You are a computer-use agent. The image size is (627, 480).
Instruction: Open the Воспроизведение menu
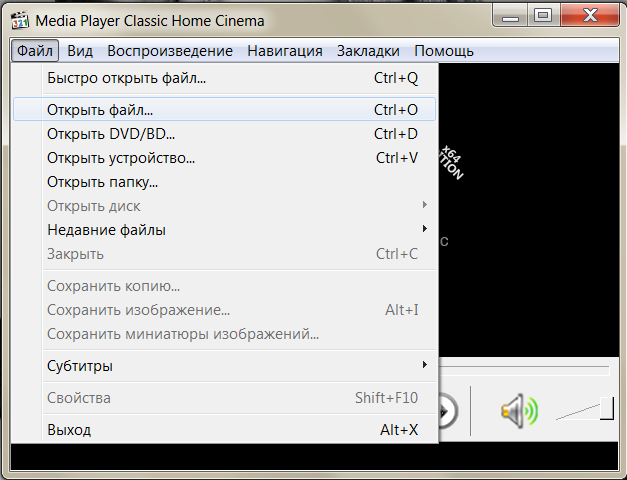click(x=170, y=51)
